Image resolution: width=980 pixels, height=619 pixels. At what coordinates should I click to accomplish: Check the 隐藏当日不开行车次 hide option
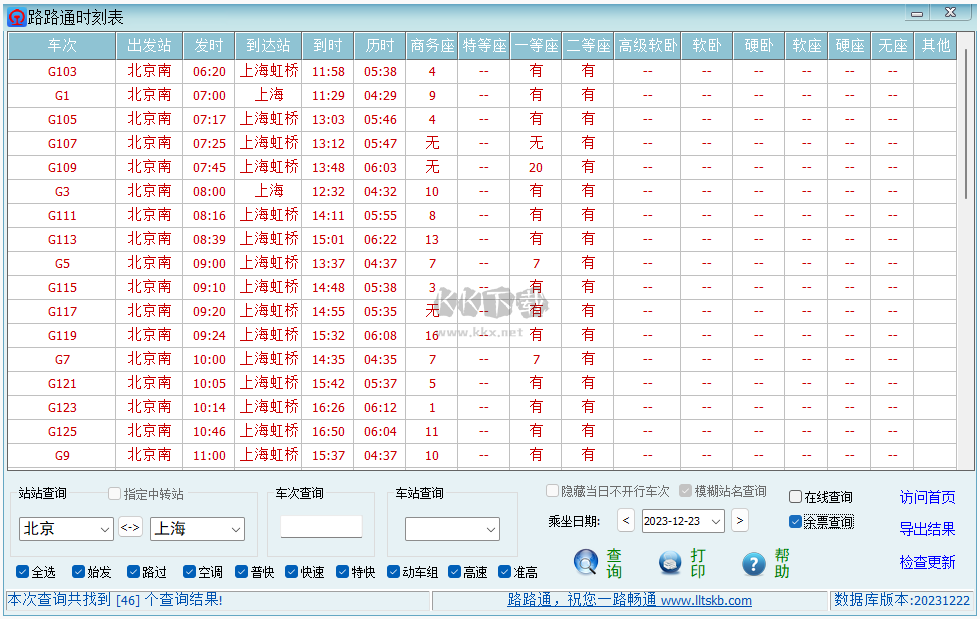click(552, 490)
